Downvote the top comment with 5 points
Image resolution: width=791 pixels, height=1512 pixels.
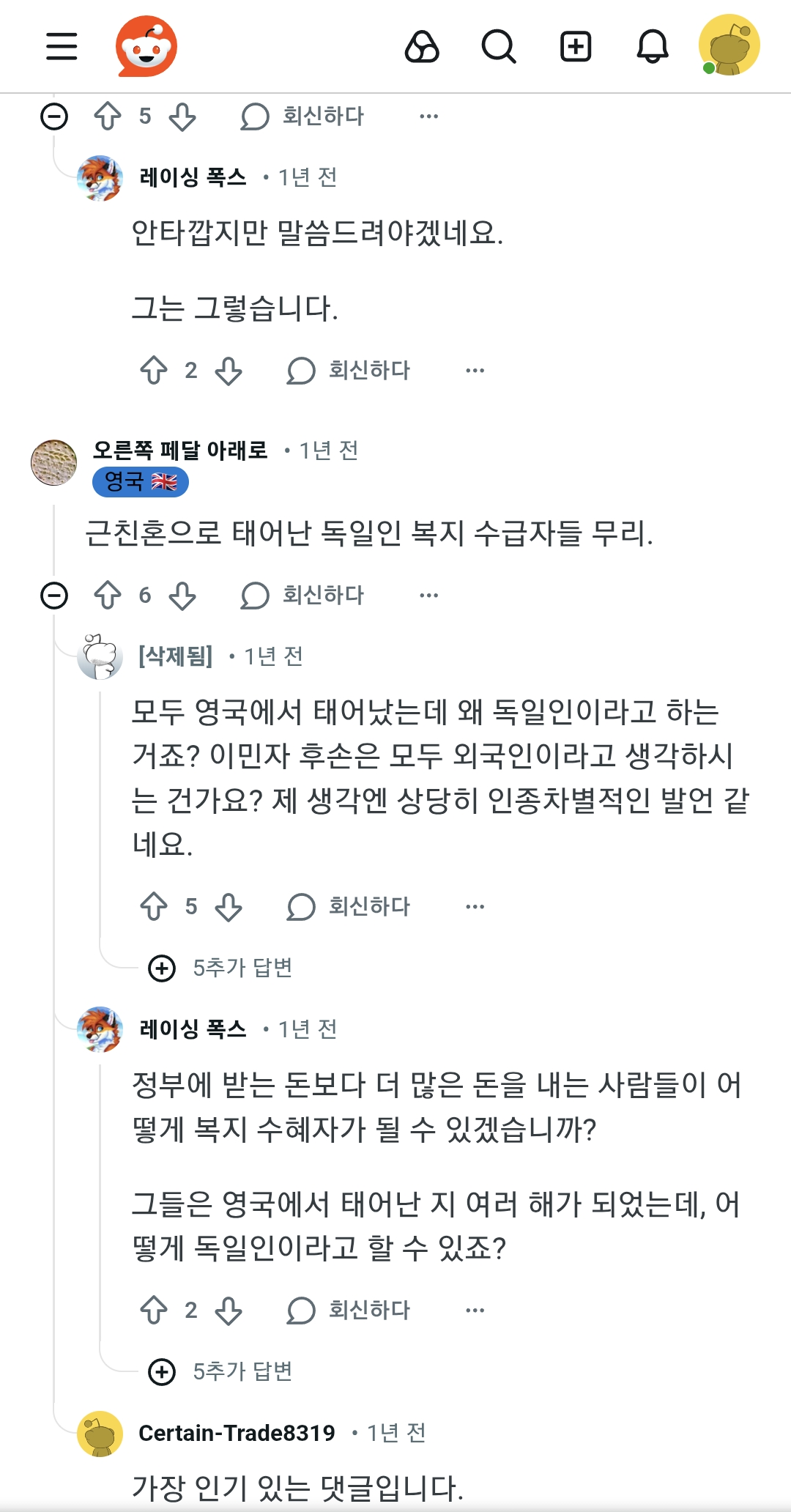tap(182, 116)
